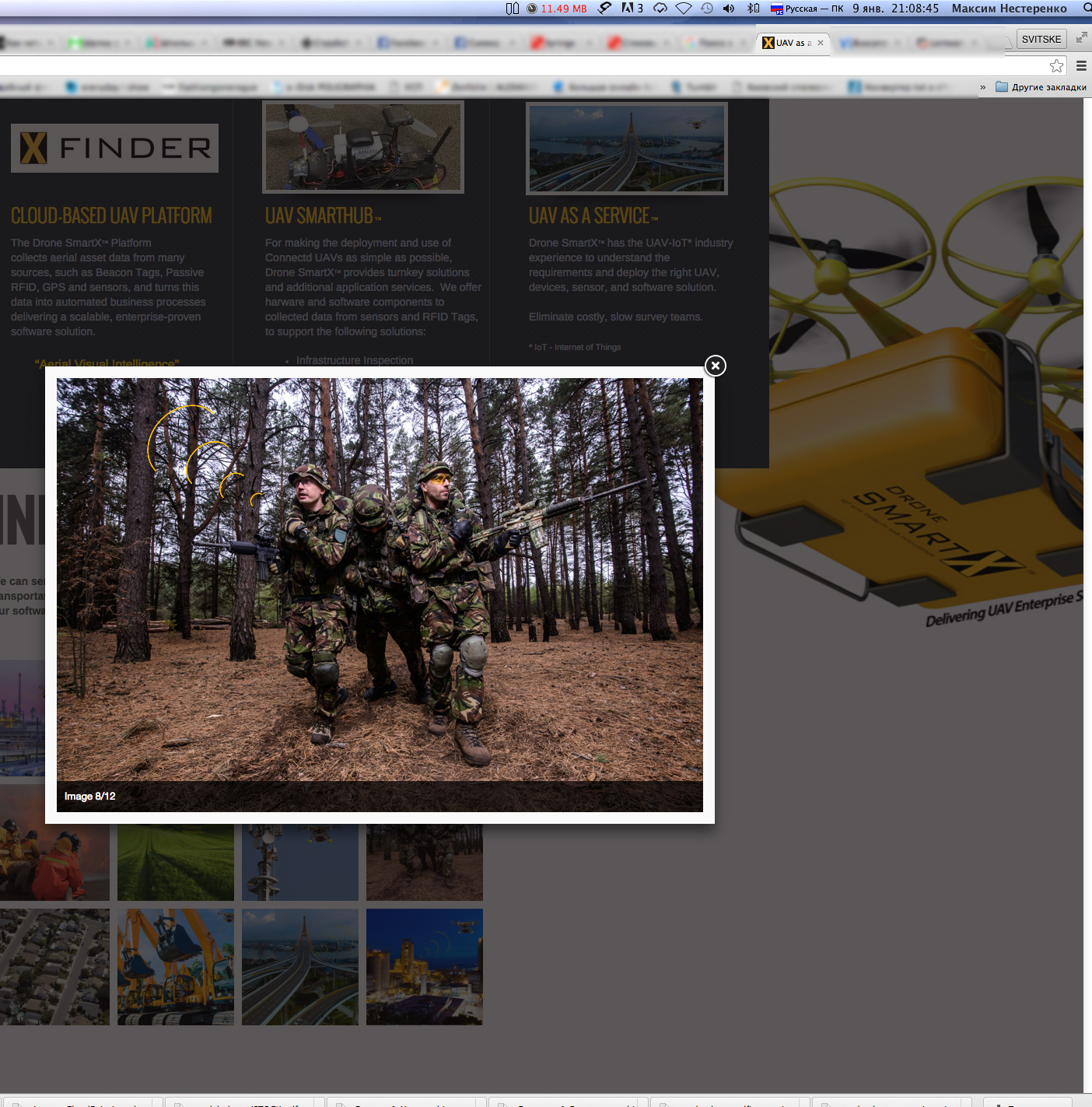Open the night industrial plant gallery thumbnail
Image resolution: width=1092 pixels, height=1107 pixels.
(x=425, y=967)
